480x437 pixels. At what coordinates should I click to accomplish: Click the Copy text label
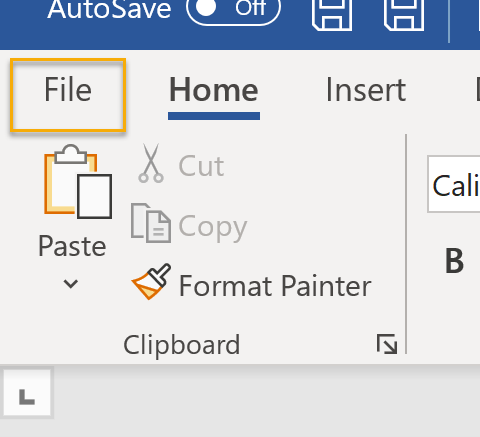pyautogui.click(x=213, y=227)
